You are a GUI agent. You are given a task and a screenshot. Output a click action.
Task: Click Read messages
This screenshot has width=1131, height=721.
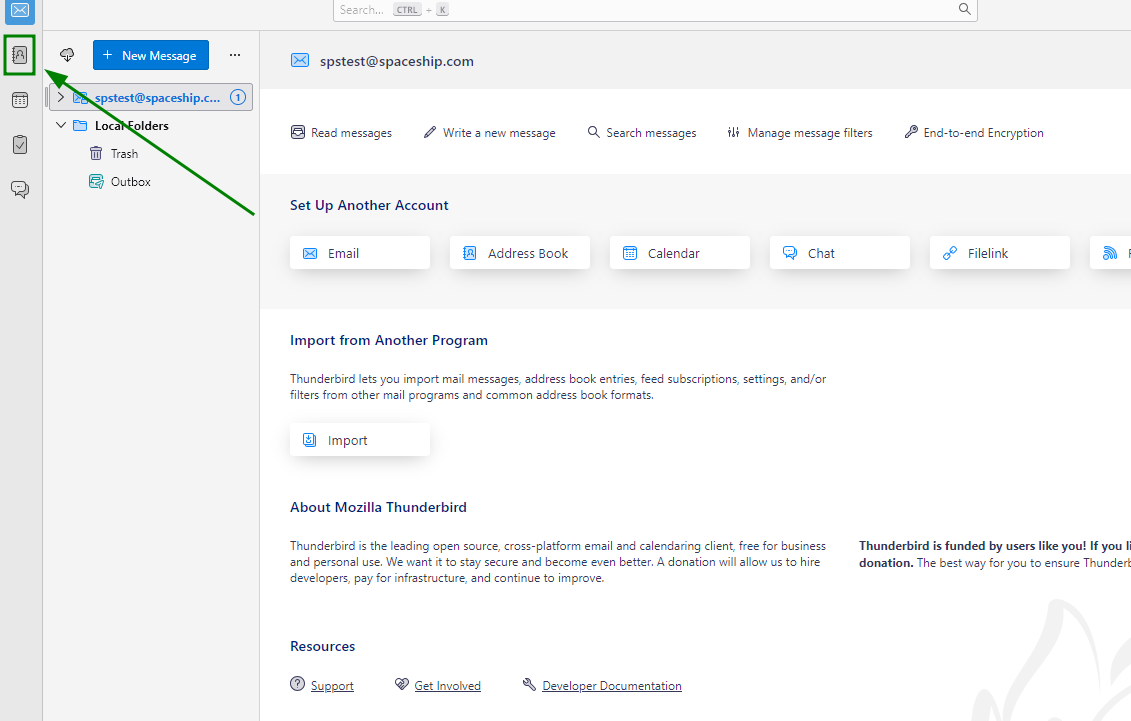click(x=341, y=132)
